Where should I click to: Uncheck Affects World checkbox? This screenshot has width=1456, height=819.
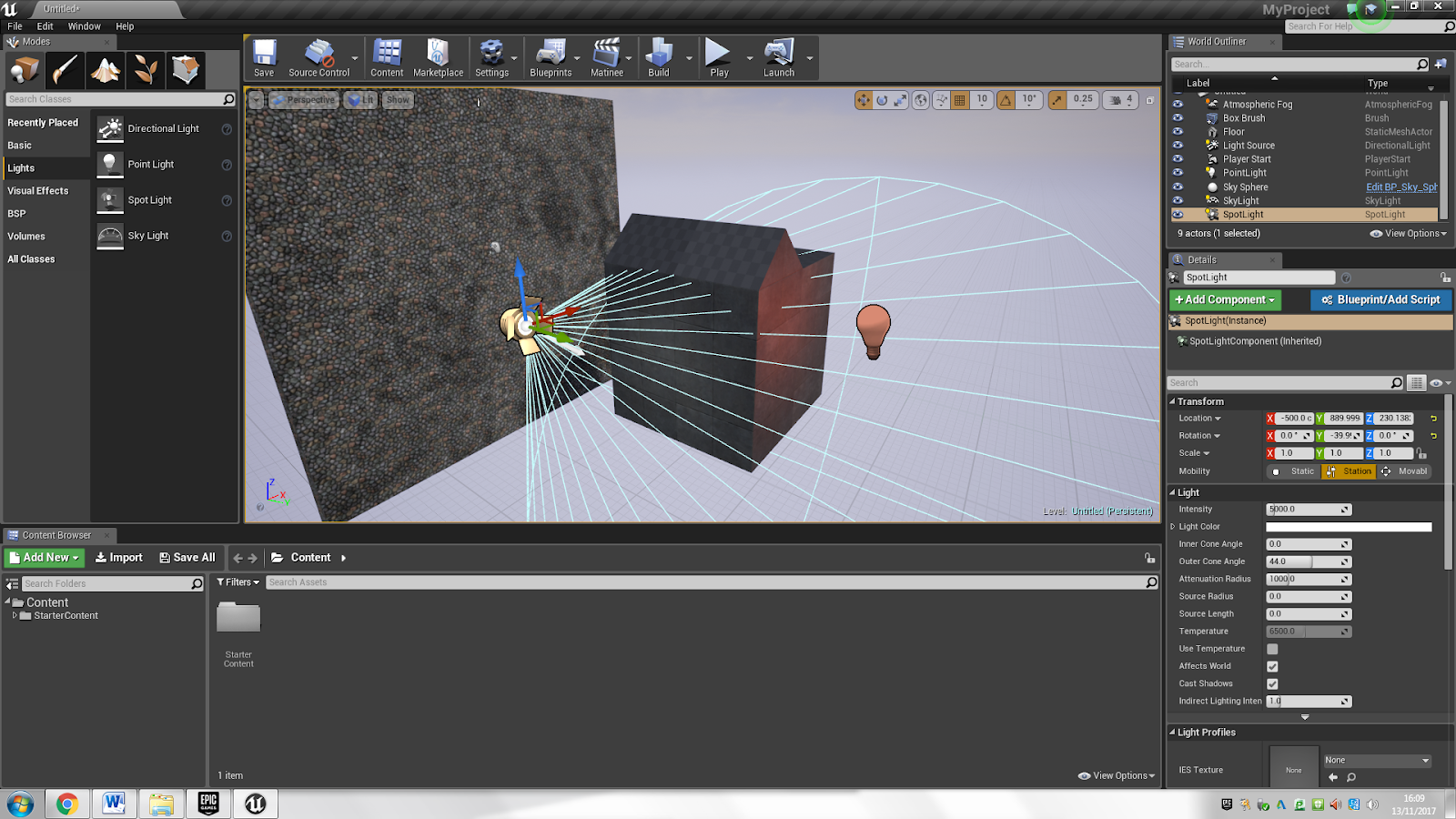1272,666
